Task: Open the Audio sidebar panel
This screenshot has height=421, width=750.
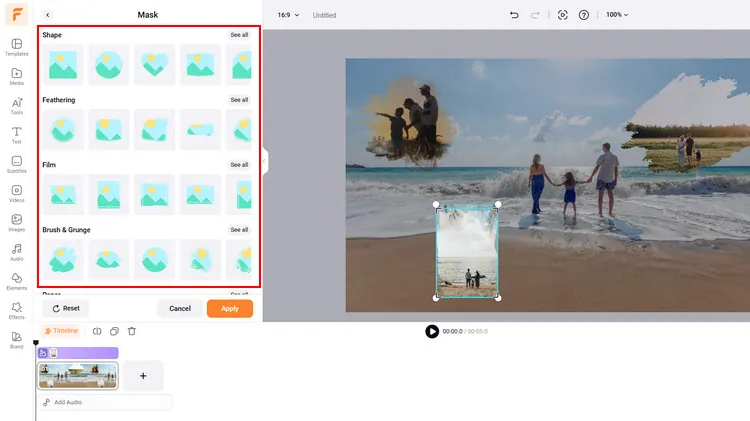Action: tap(17, 252)
